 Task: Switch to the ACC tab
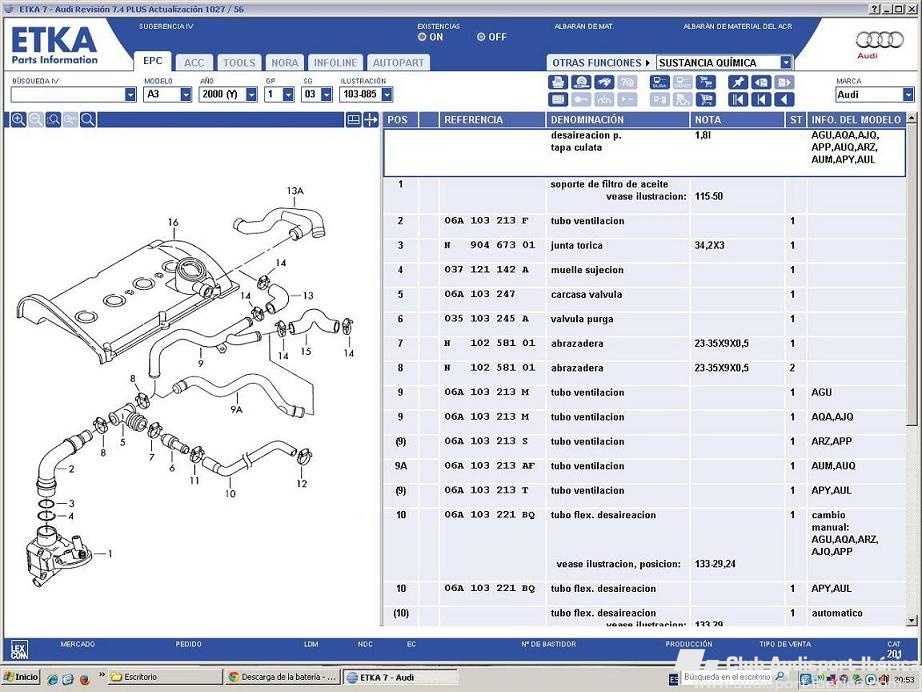point(194,62)
